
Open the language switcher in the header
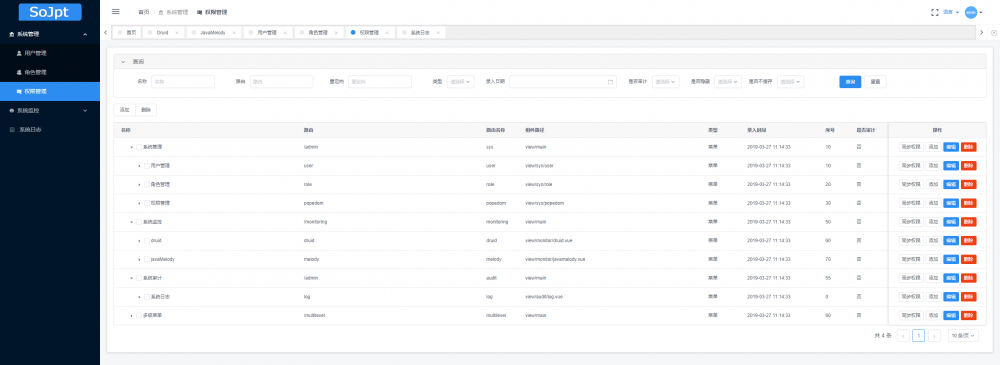[x=950, y=12]
